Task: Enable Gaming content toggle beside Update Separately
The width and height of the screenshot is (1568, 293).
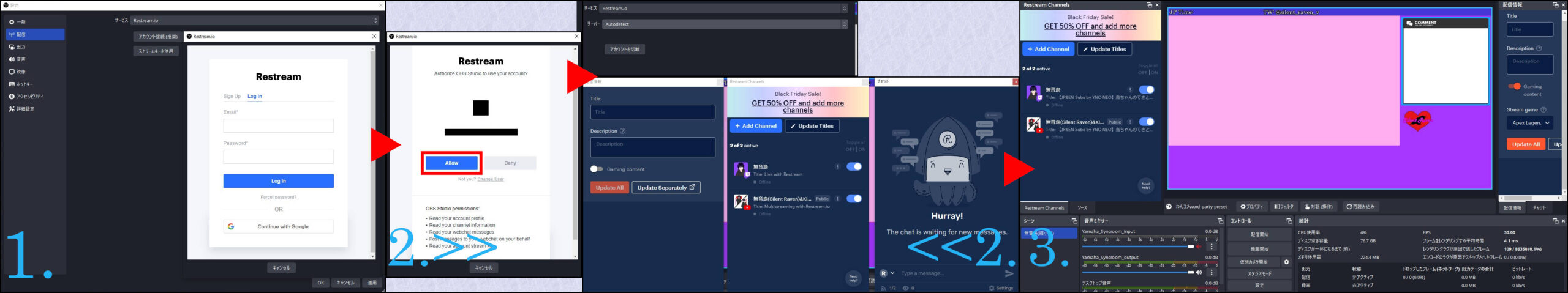Action: [x=597, y=169]
